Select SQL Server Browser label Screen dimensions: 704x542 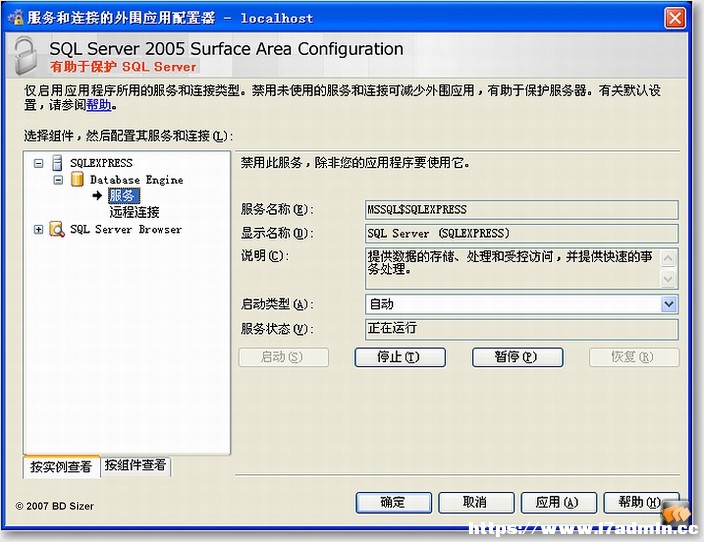coord(126,229)
